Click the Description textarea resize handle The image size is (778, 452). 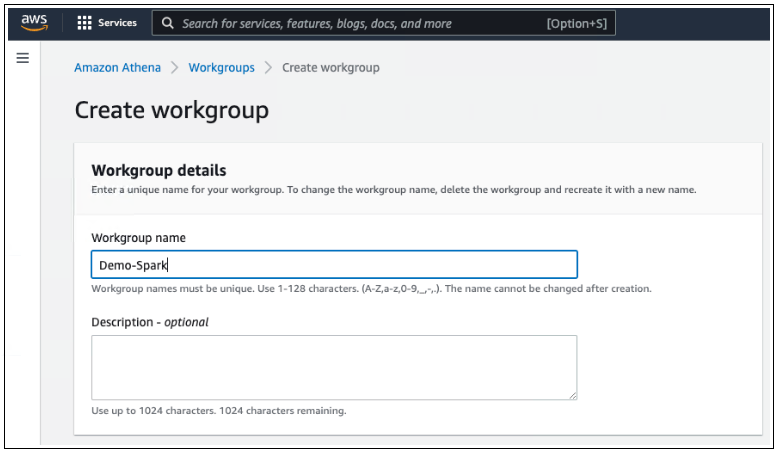pyautogui.click(x=572, y=395)
